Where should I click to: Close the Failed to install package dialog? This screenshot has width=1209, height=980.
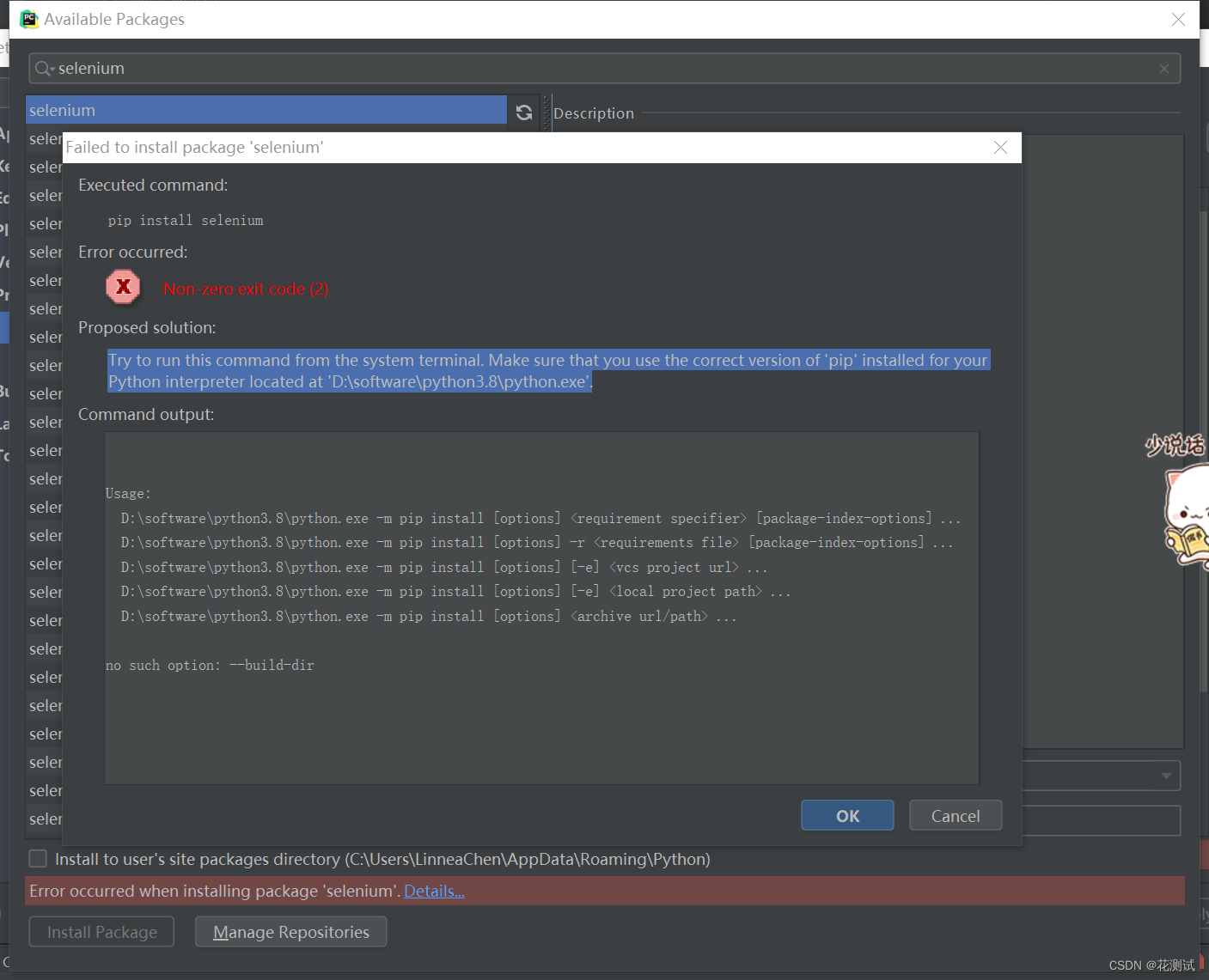coord(1000,148)
